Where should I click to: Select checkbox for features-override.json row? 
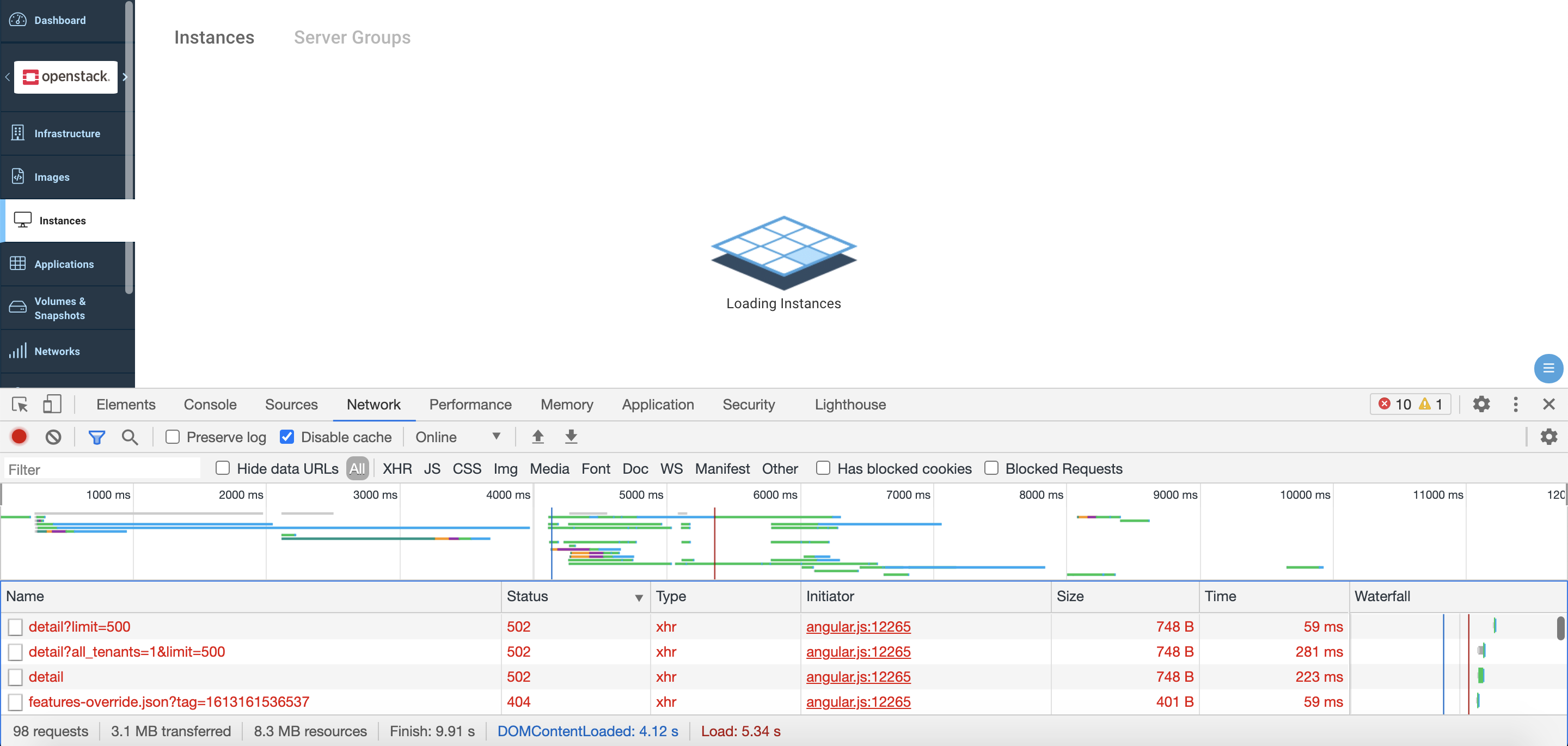[15, 701]
